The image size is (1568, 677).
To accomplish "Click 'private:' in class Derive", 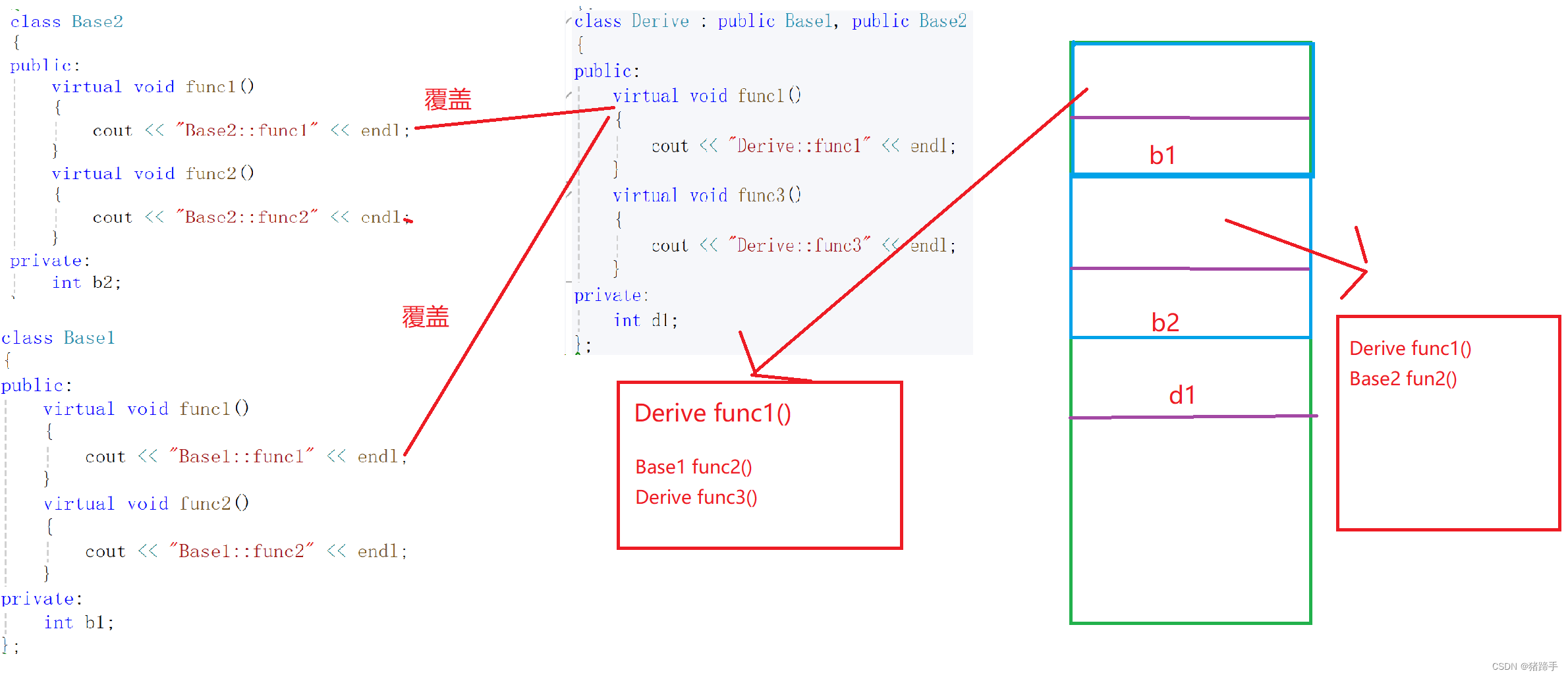I will (611, 295).
